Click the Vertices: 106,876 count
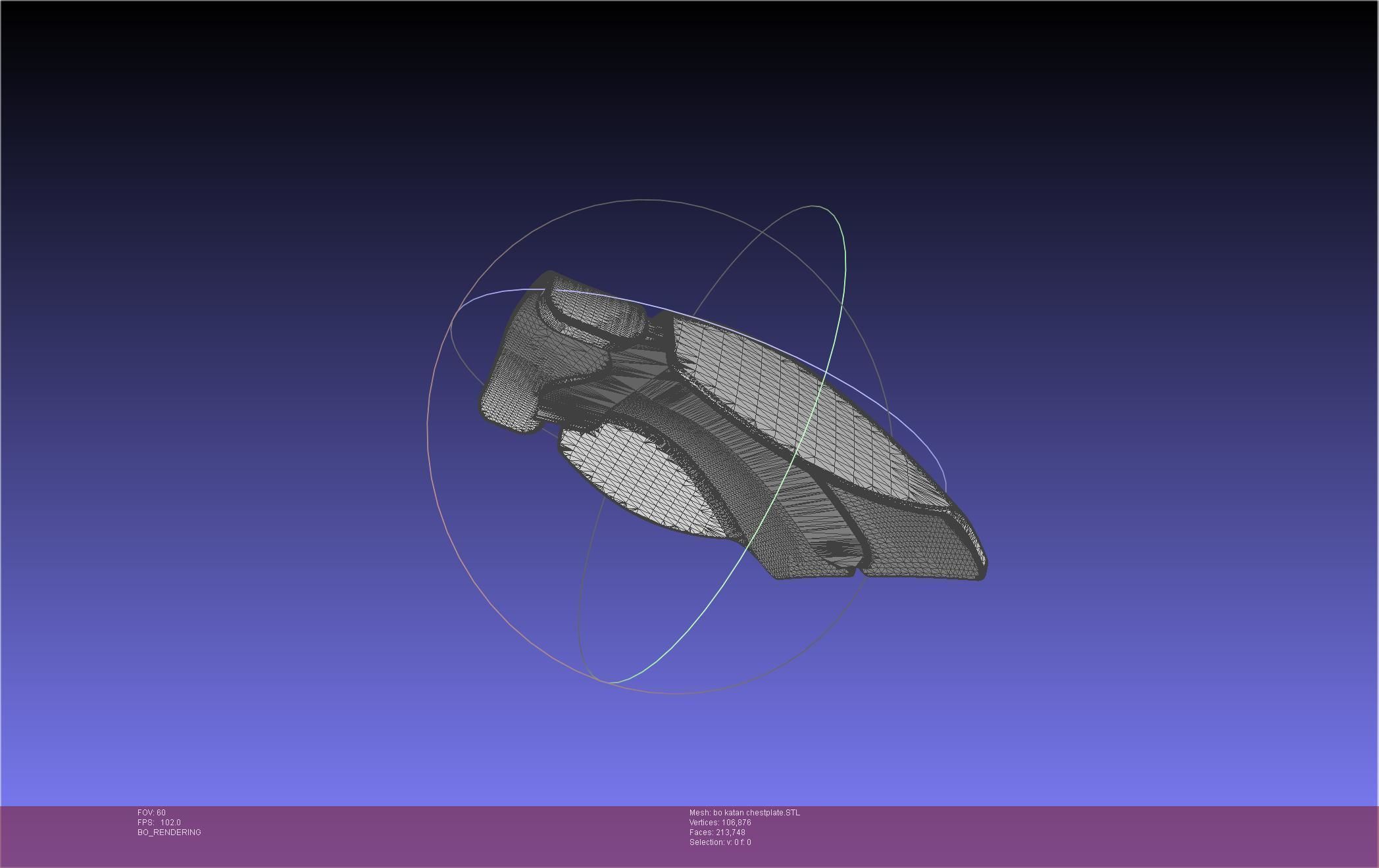 pyautogui.click(x=720, y=823)
